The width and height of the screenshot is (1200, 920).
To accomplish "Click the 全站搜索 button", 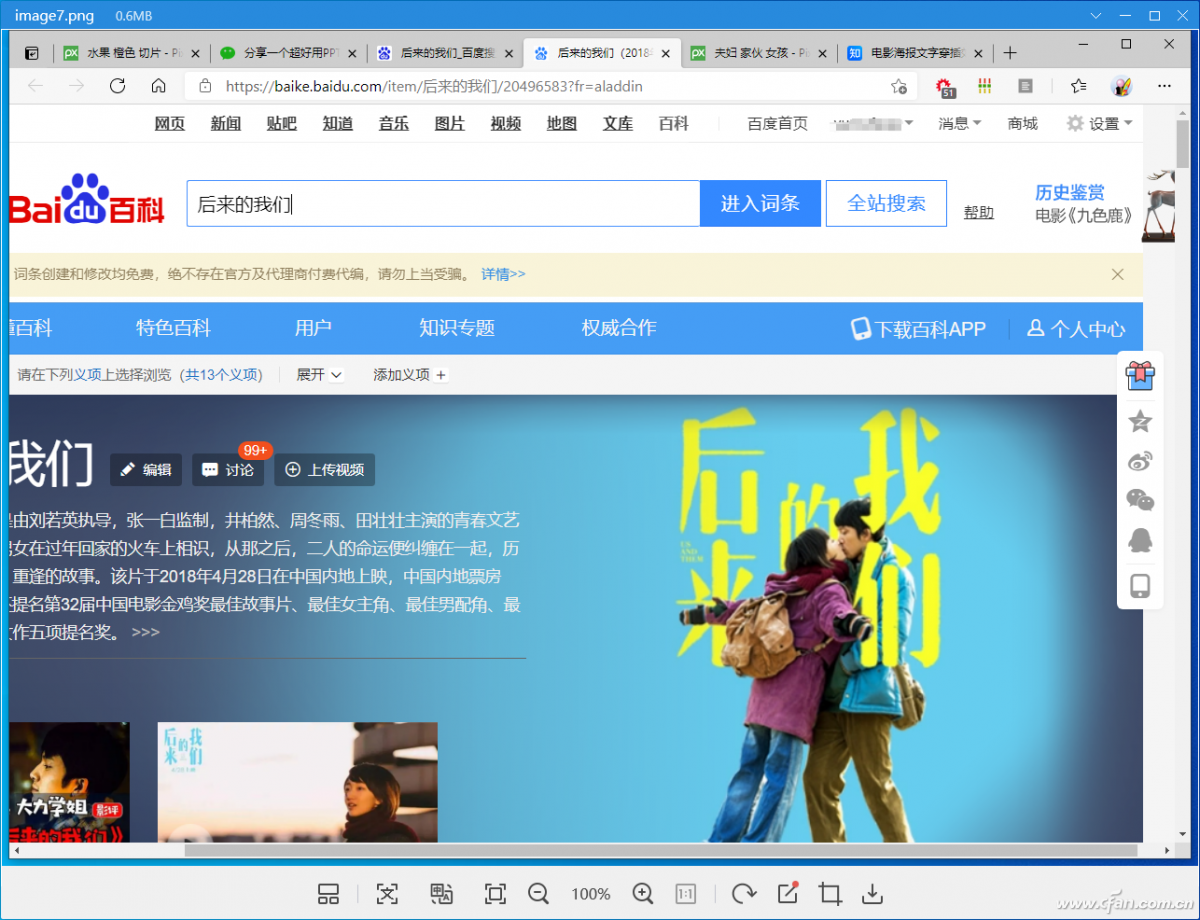I will (x=886, y=203).
